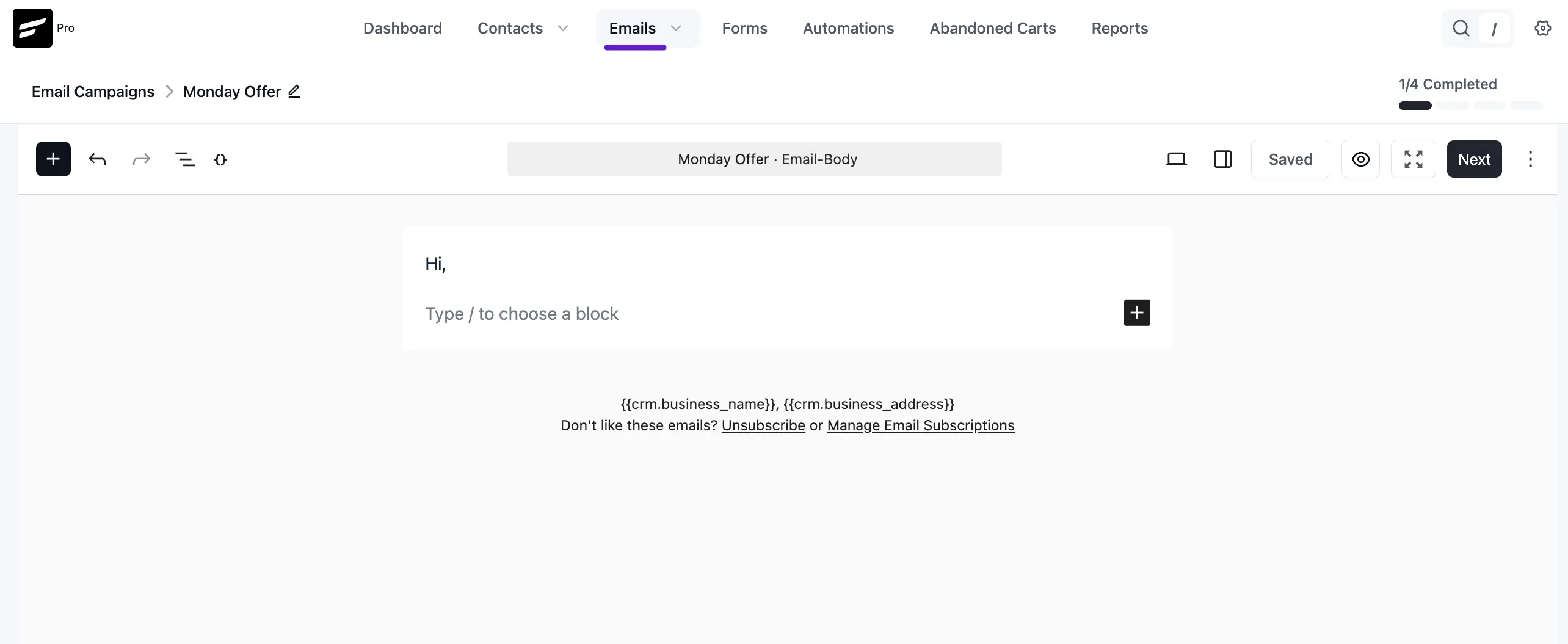Open the smart codes curly braces icon
The height and width of the screenshot is (644, 1568).
pos(220,159)
